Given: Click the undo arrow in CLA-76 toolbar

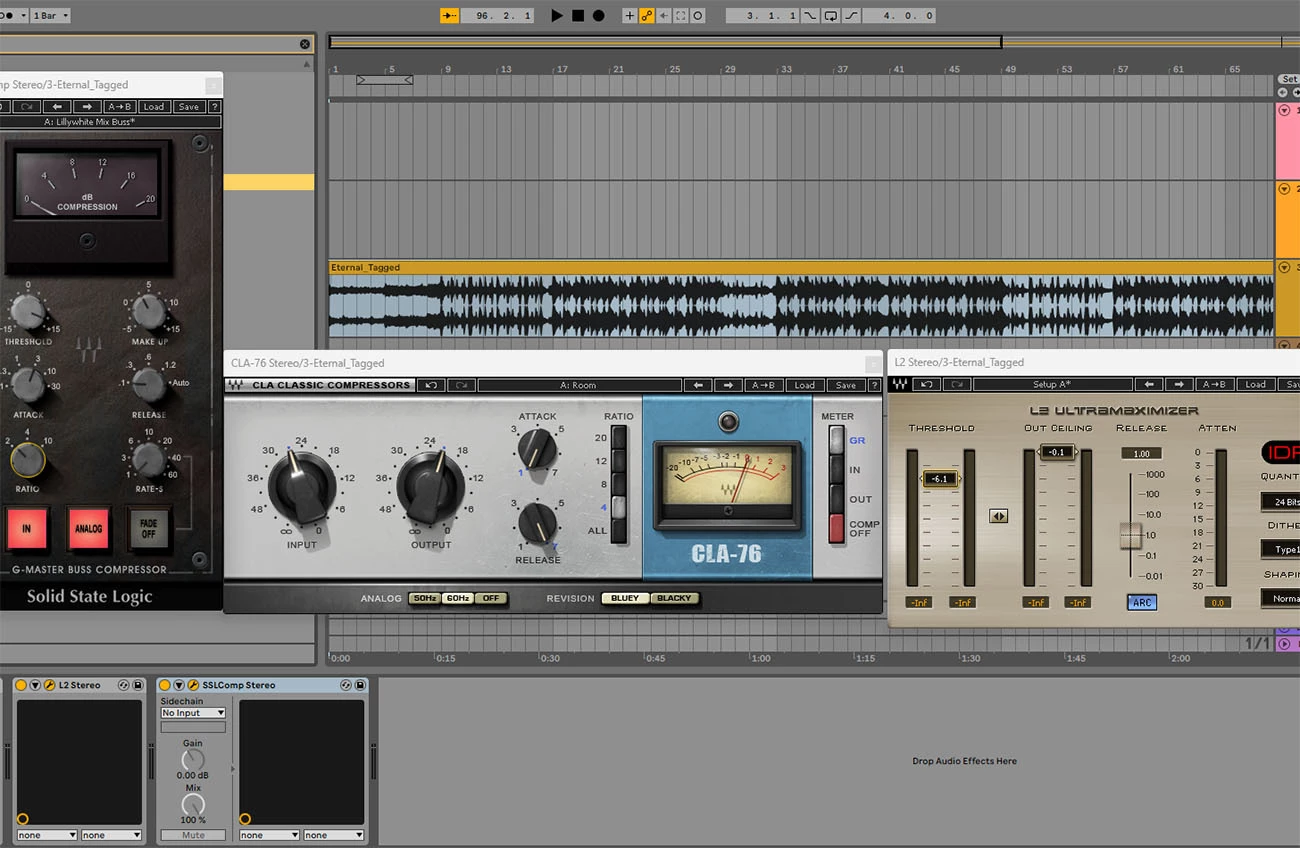Looking at the screenshot, I should tap(431, 385).
